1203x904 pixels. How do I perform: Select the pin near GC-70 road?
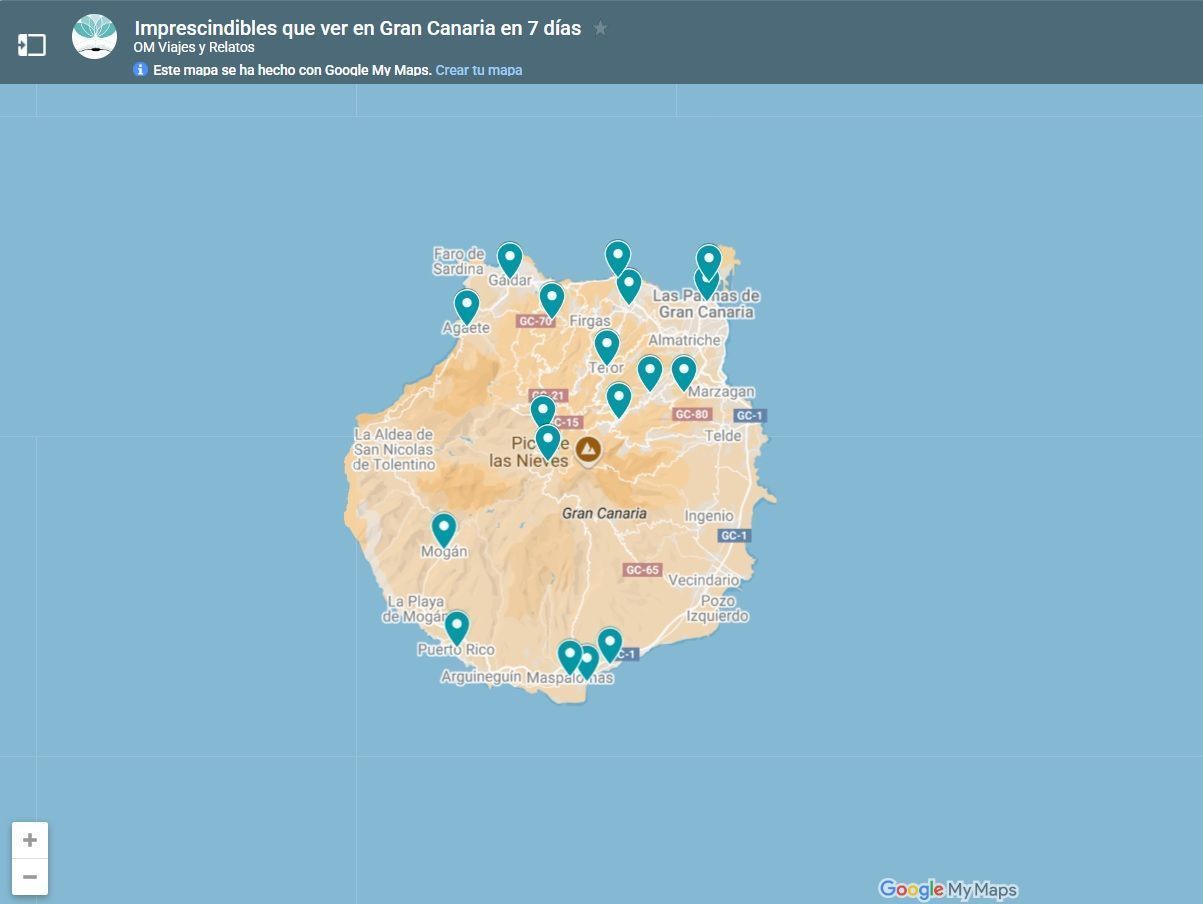[552, 300]
